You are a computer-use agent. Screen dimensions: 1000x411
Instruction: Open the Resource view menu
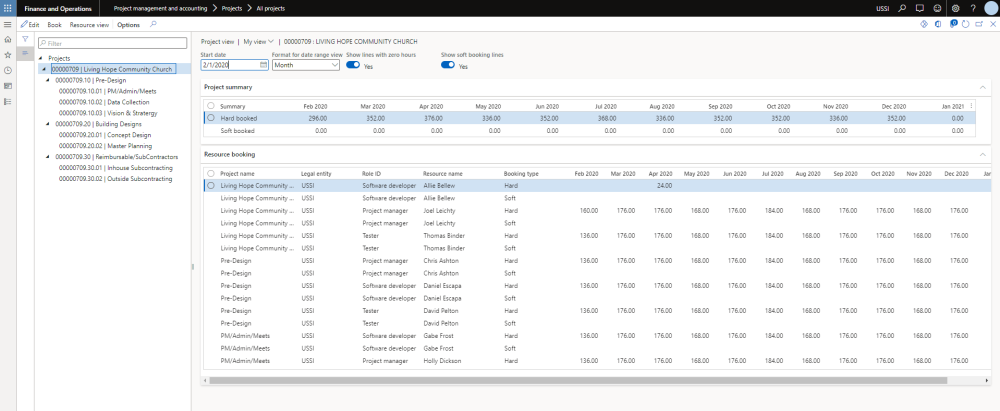click(x=89, y=24)
